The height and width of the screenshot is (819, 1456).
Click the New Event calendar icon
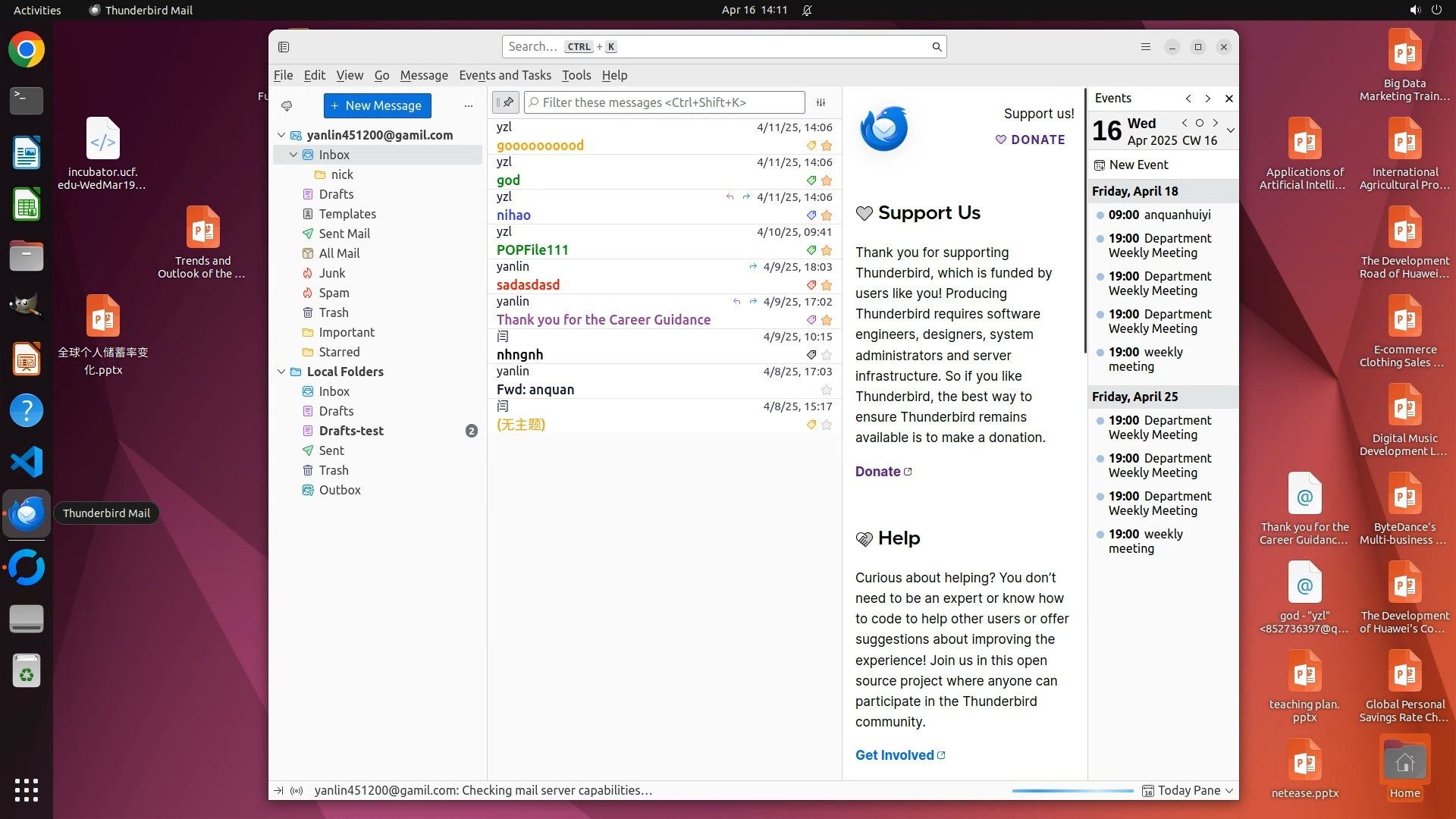point(1099,165)
